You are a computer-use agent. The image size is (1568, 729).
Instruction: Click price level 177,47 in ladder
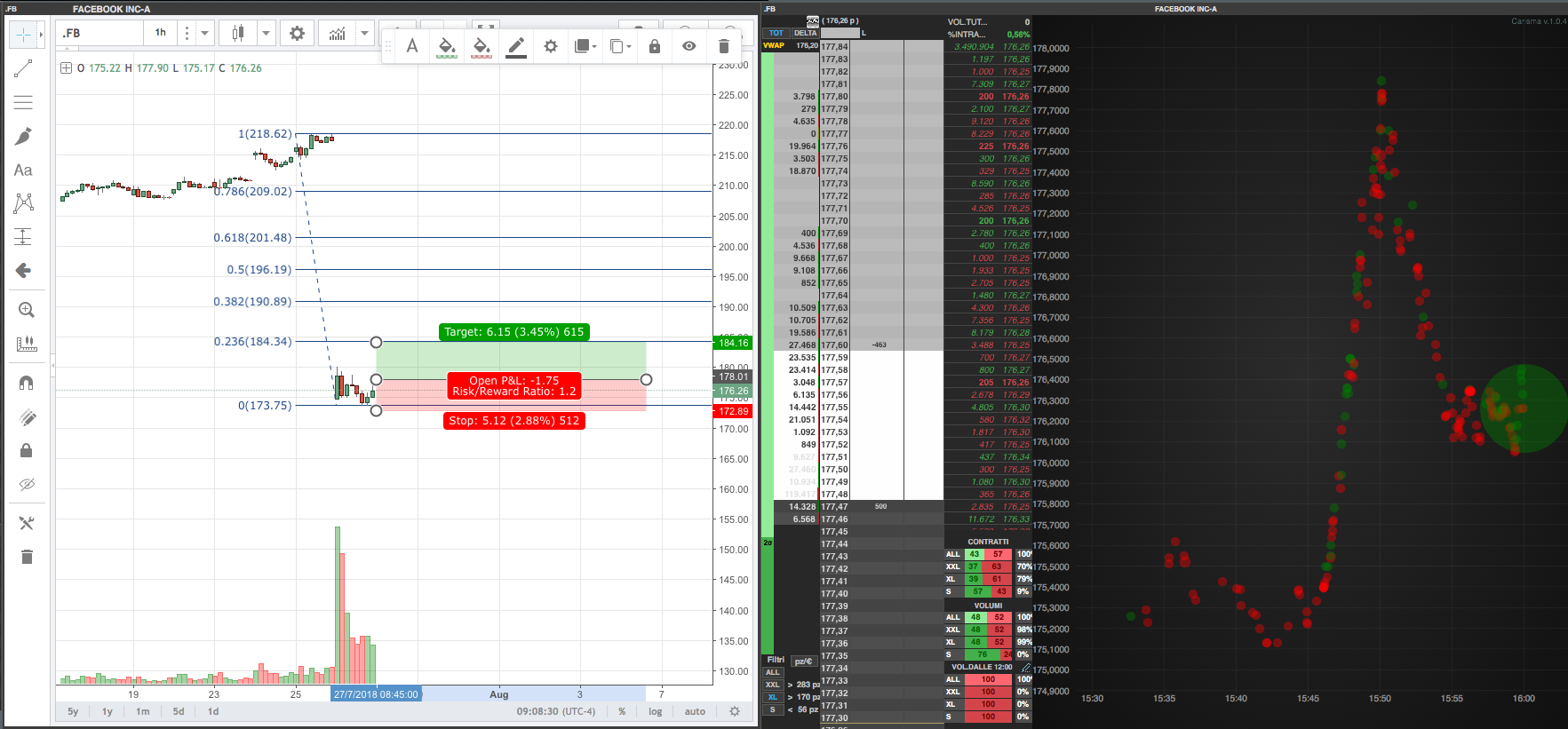pos(835,507)
